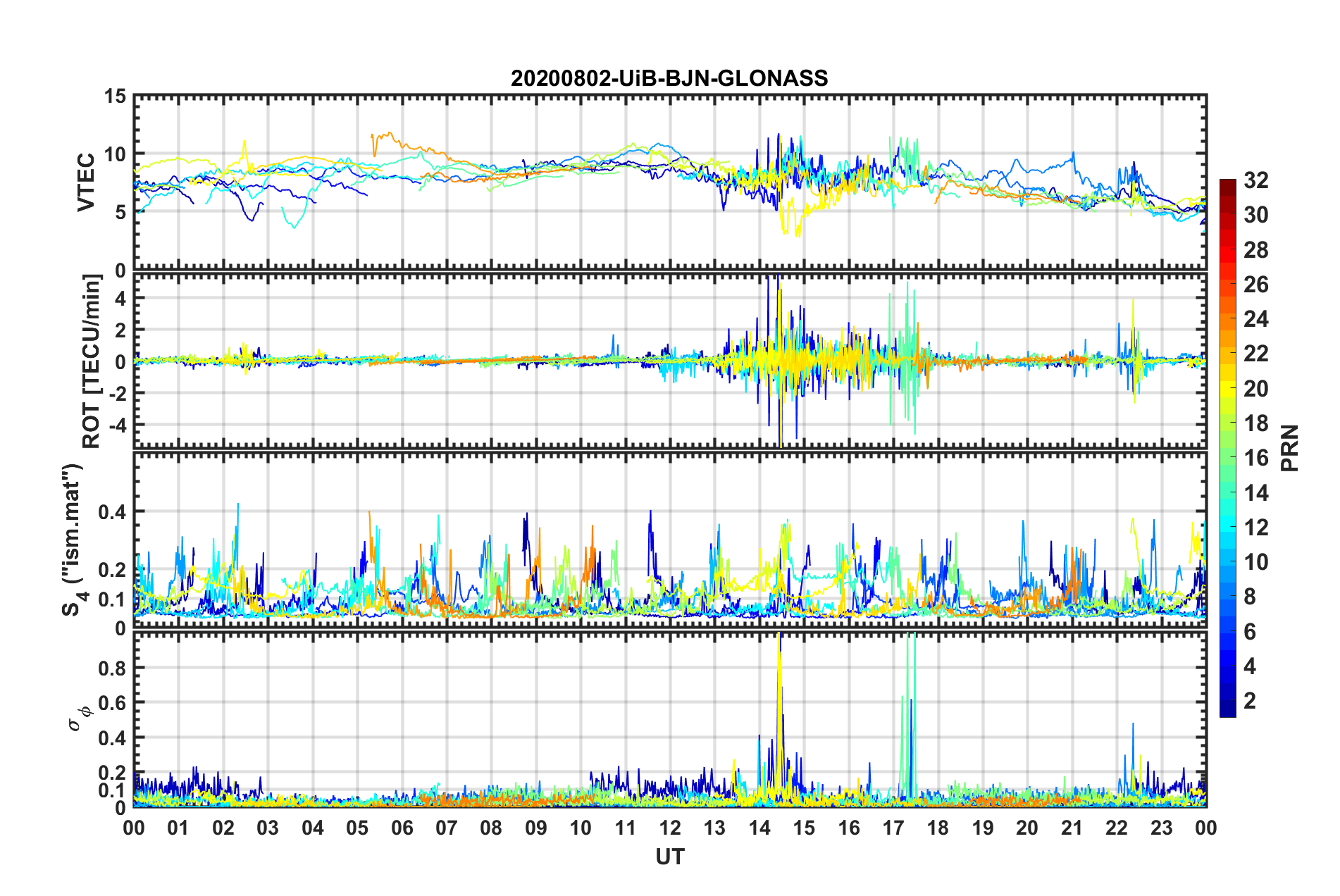Click the yellow colorbar band beside 20

1227,388
